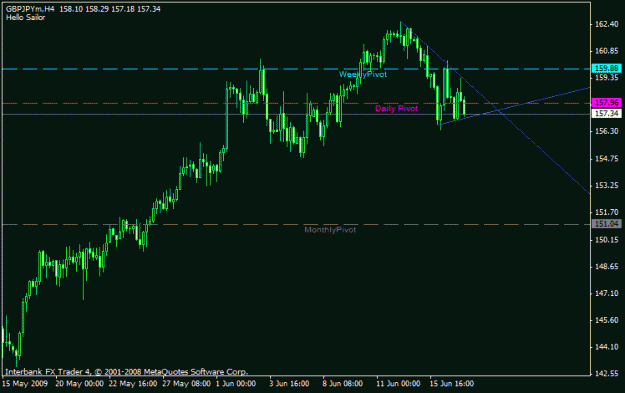Click the Interbank FX Trader 4 copyright text
This screenshot has height=393, width=625.
pos(126,372)
